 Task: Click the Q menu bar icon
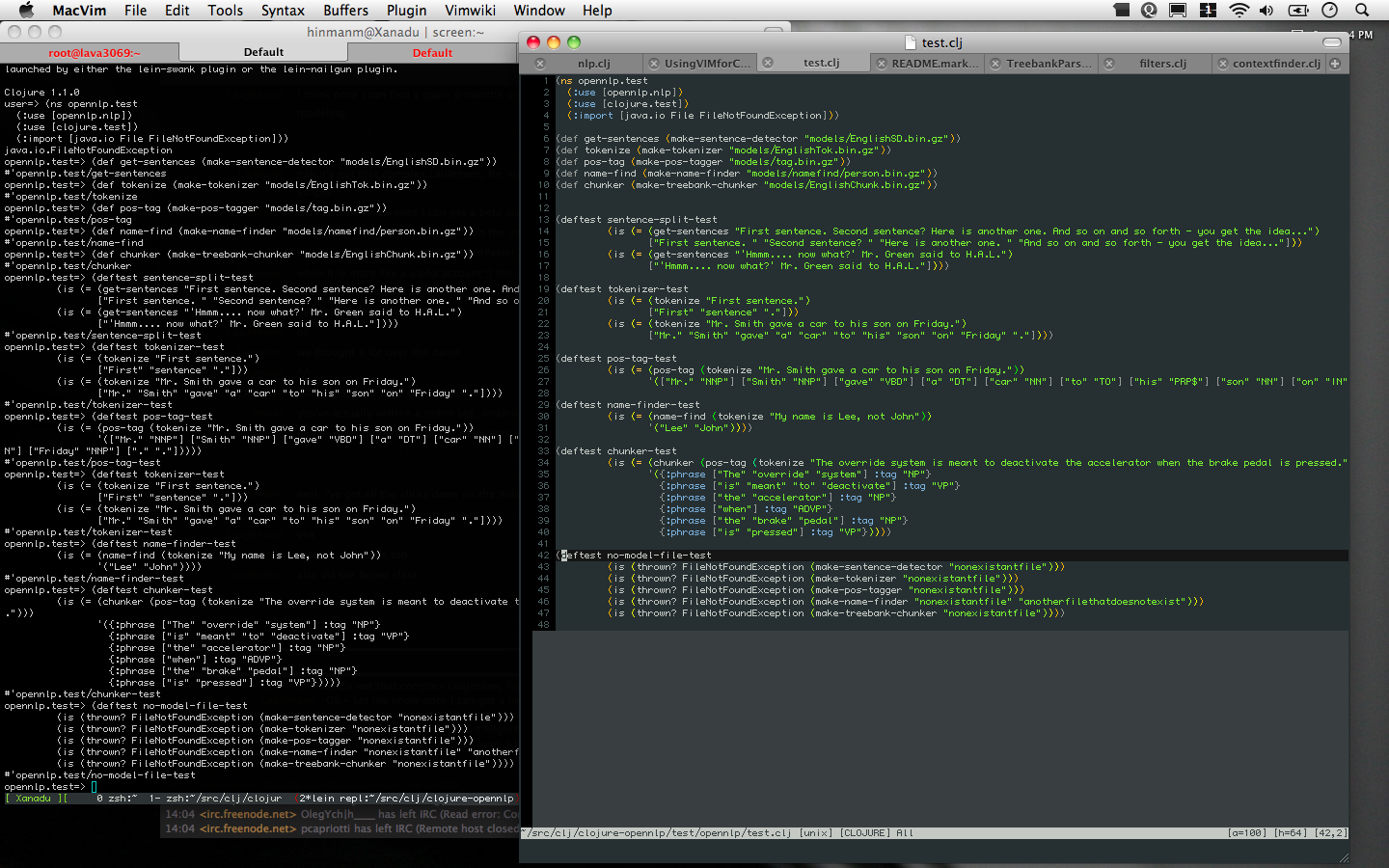(1149, 10)
